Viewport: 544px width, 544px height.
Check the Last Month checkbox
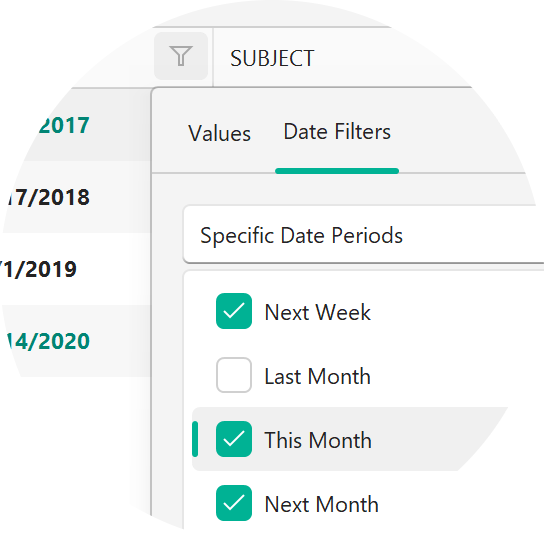click(x=234, y=375)
